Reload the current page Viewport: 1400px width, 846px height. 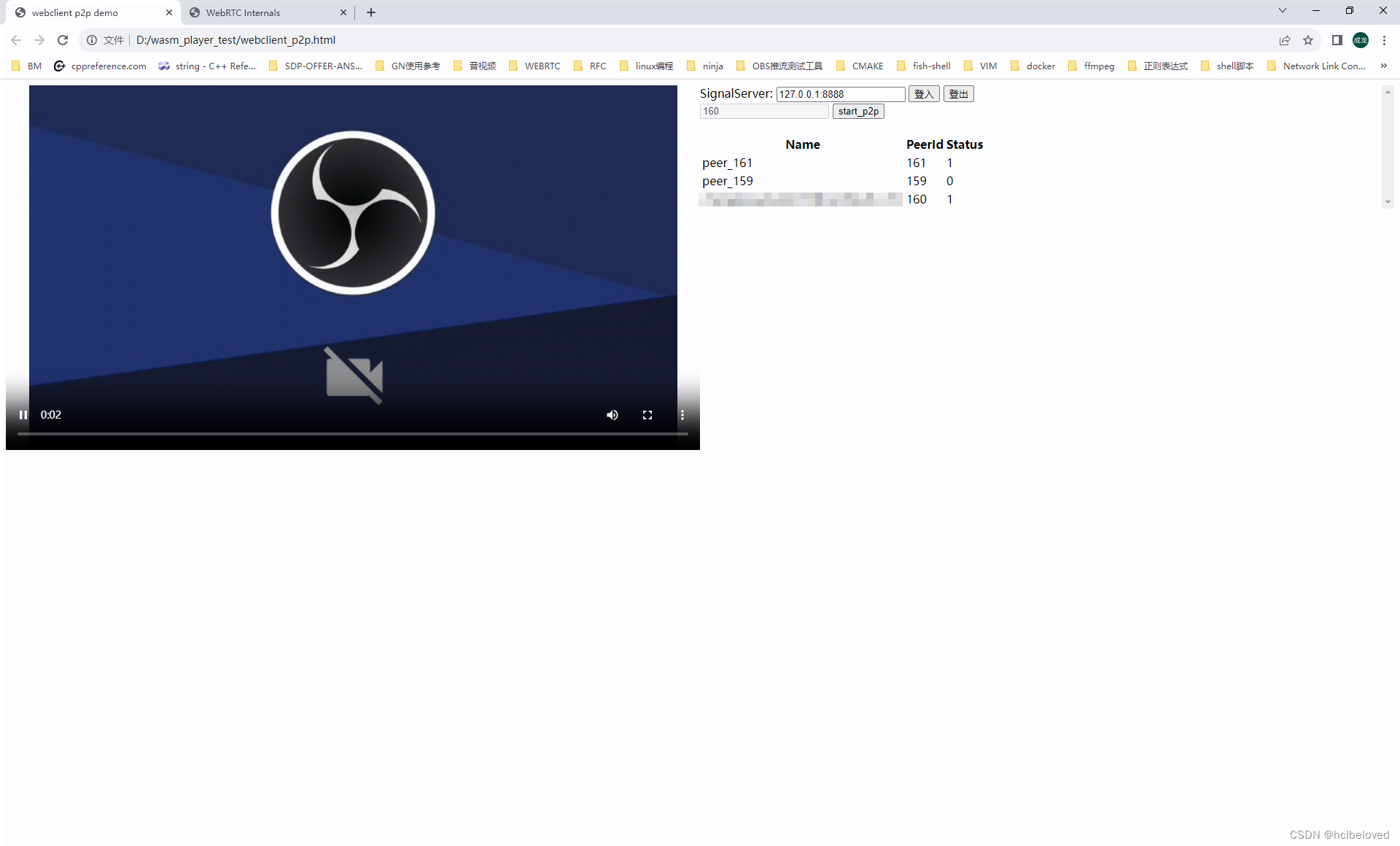click(63, 40)
